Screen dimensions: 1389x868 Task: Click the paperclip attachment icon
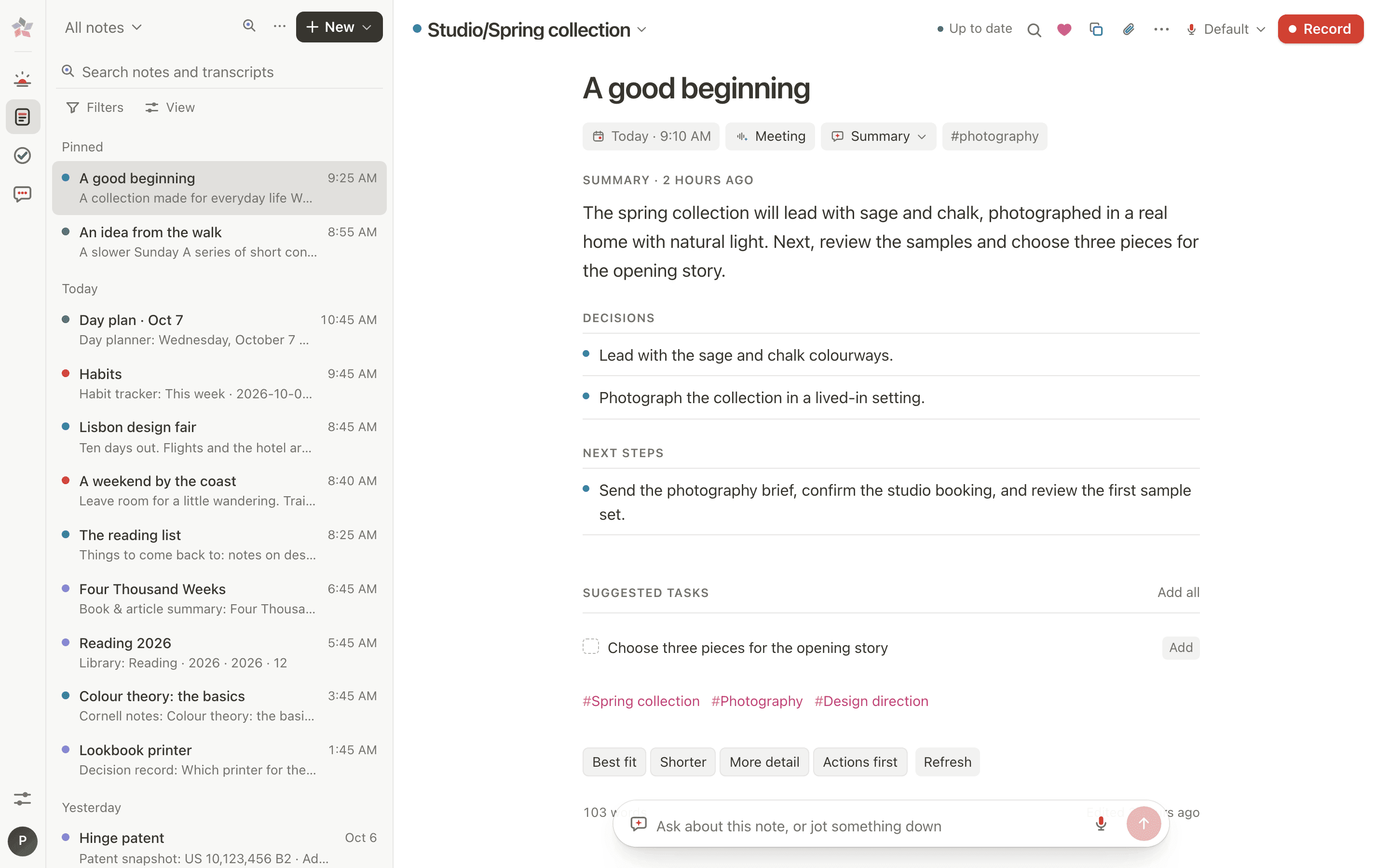(x=1128, y=29)
